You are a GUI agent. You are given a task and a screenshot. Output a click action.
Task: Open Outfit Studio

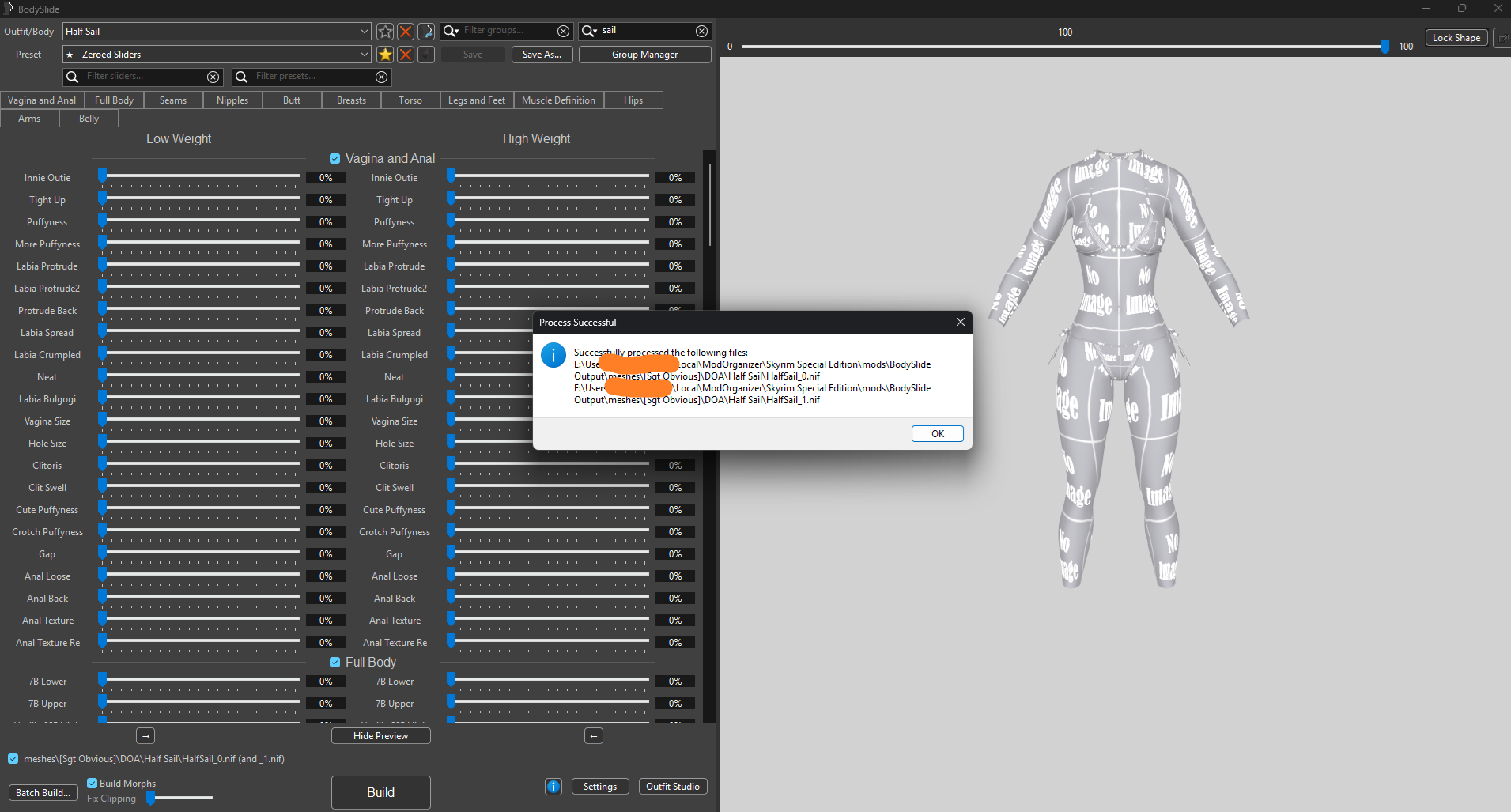pos(673,787)
